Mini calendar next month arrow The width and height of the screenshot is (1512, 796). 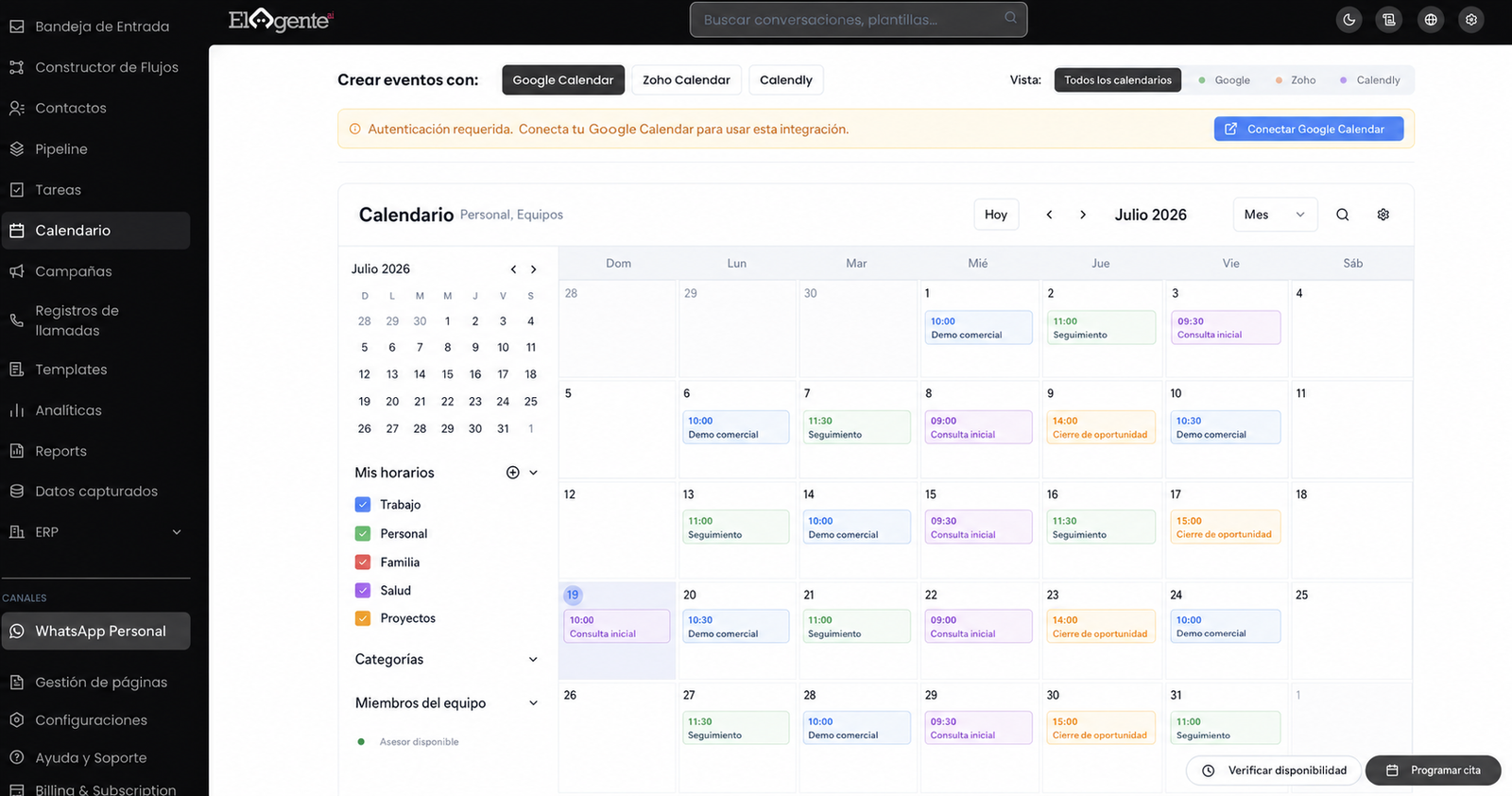coord(534,269)
